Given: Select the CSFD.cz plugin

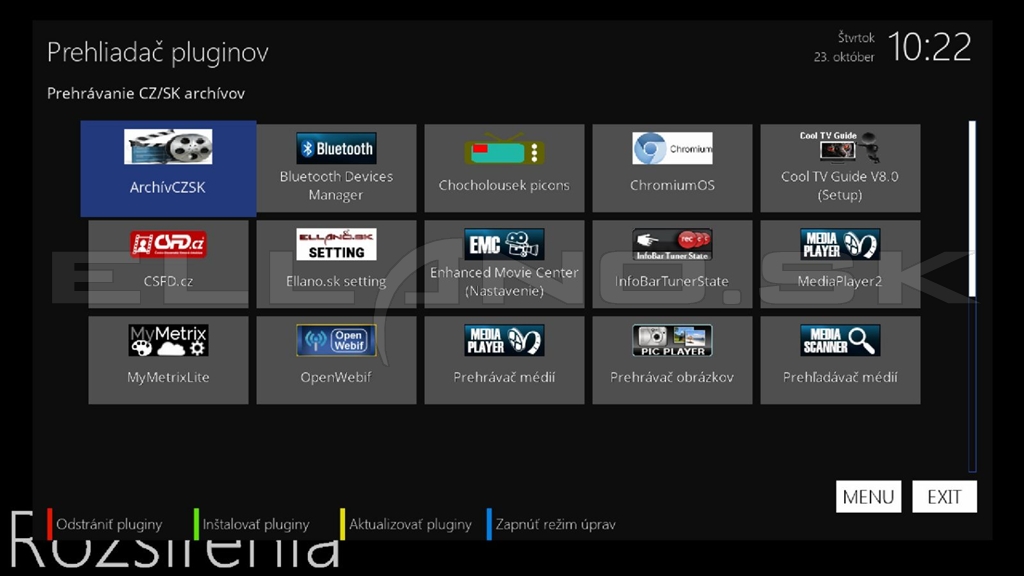Looking at the screenshot, I should [x=168, y=264].
